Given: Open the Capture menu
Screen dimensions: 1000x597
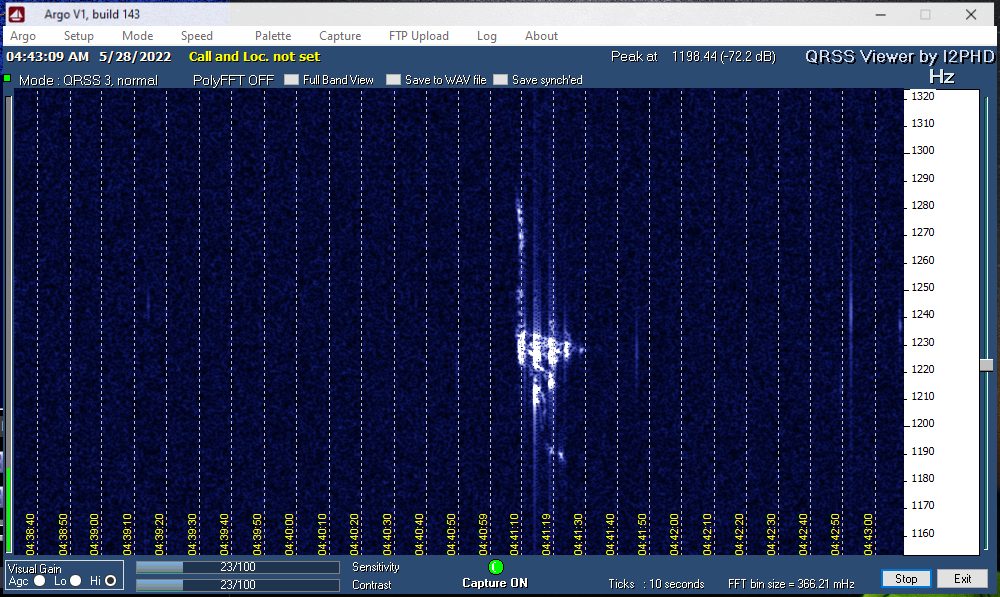Looking at the screenshot, I should [340, 36].
